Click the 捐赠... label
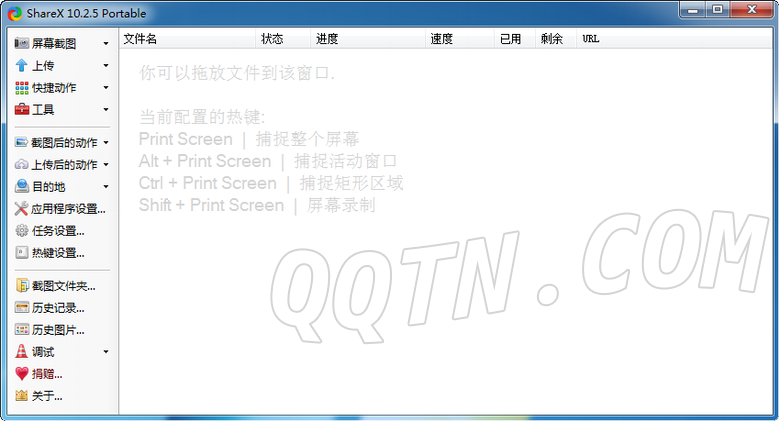 click(47, 374)
